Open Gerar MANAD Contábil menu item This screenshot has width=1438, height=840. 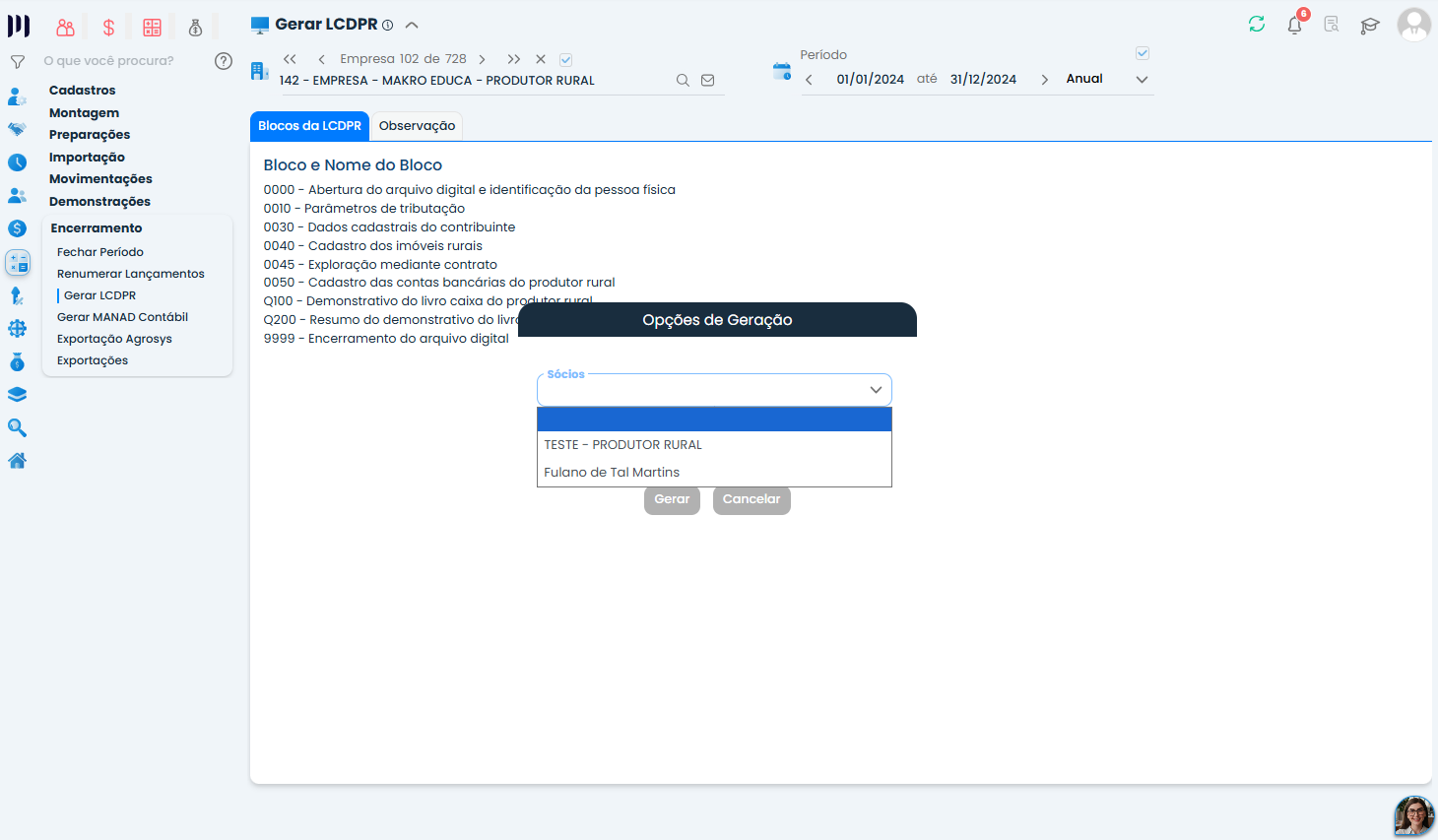tap(122, 317)
